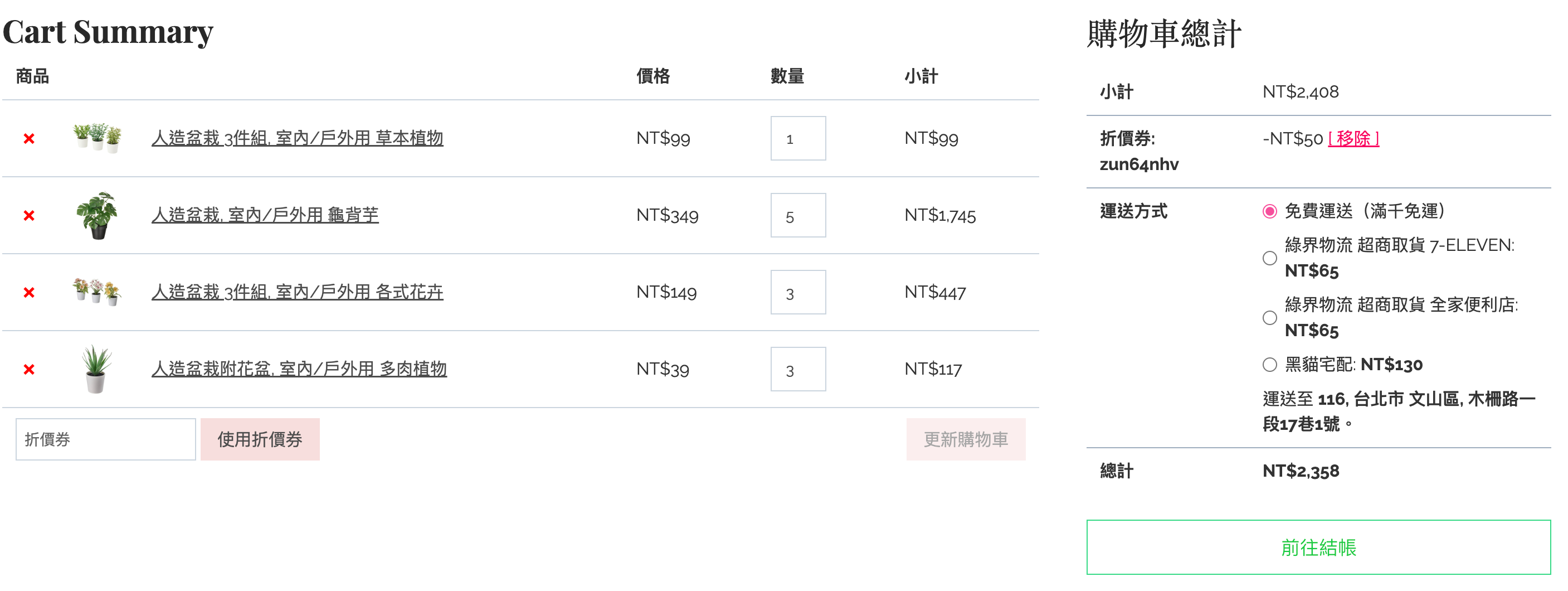Remove the 各式花卉 item with red X
The width and height of the screenshot is (1568, 591).
tap(28, 293)
